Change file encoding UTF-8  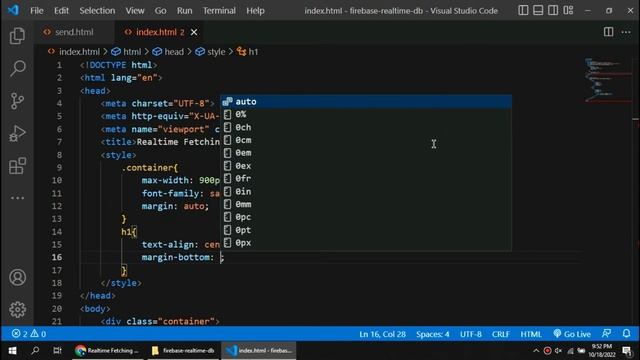[x=471, y=334]
